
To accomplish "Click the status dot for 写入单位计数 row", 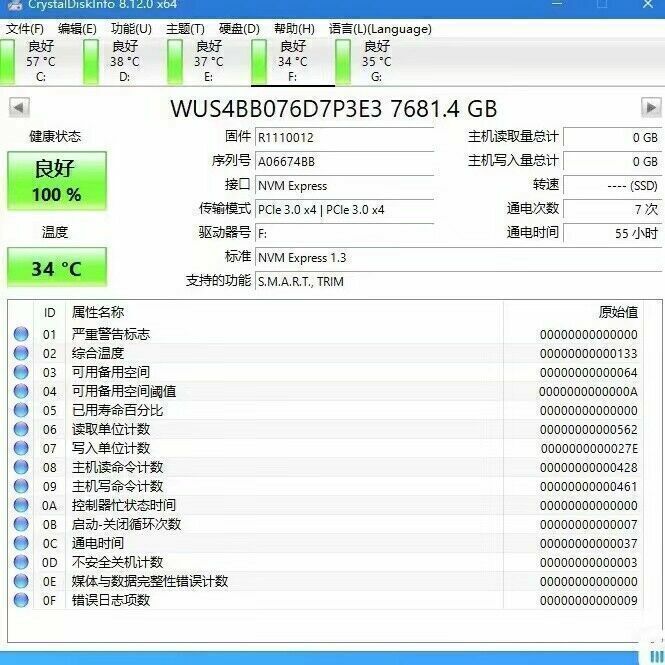I will coord(21,448).
